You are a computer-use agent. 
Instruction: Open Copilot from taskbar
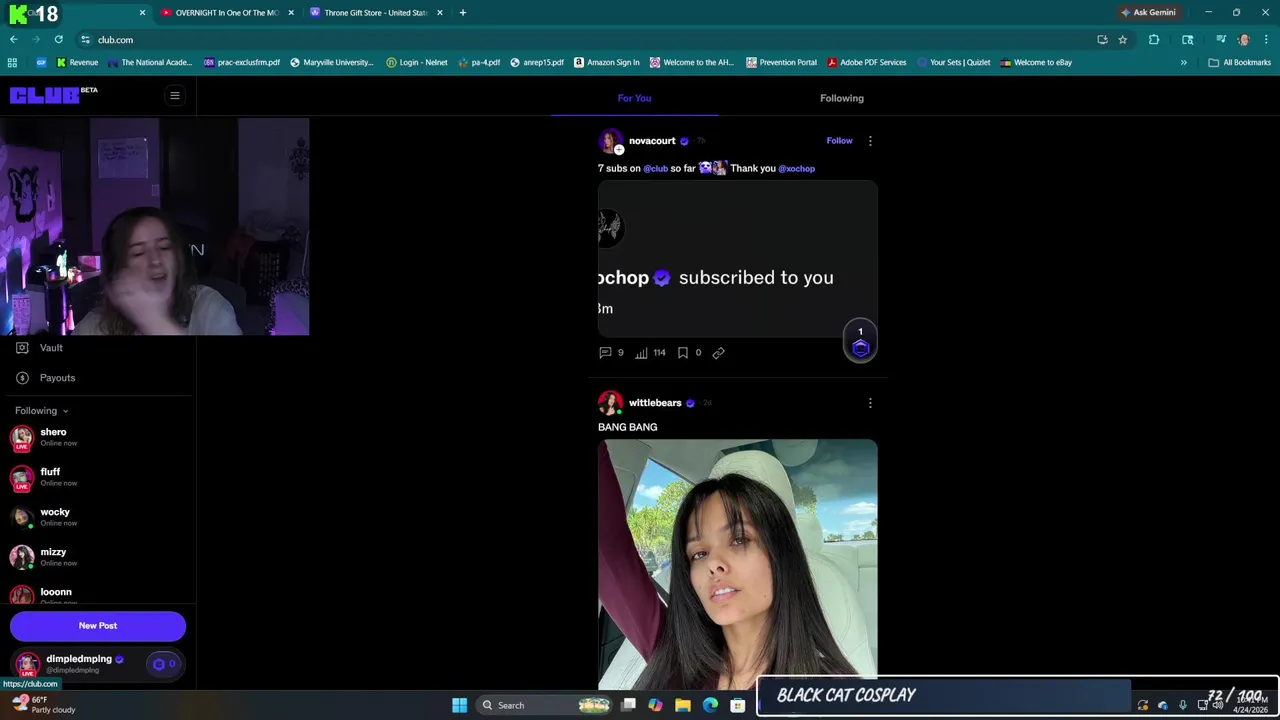[655, 705]
